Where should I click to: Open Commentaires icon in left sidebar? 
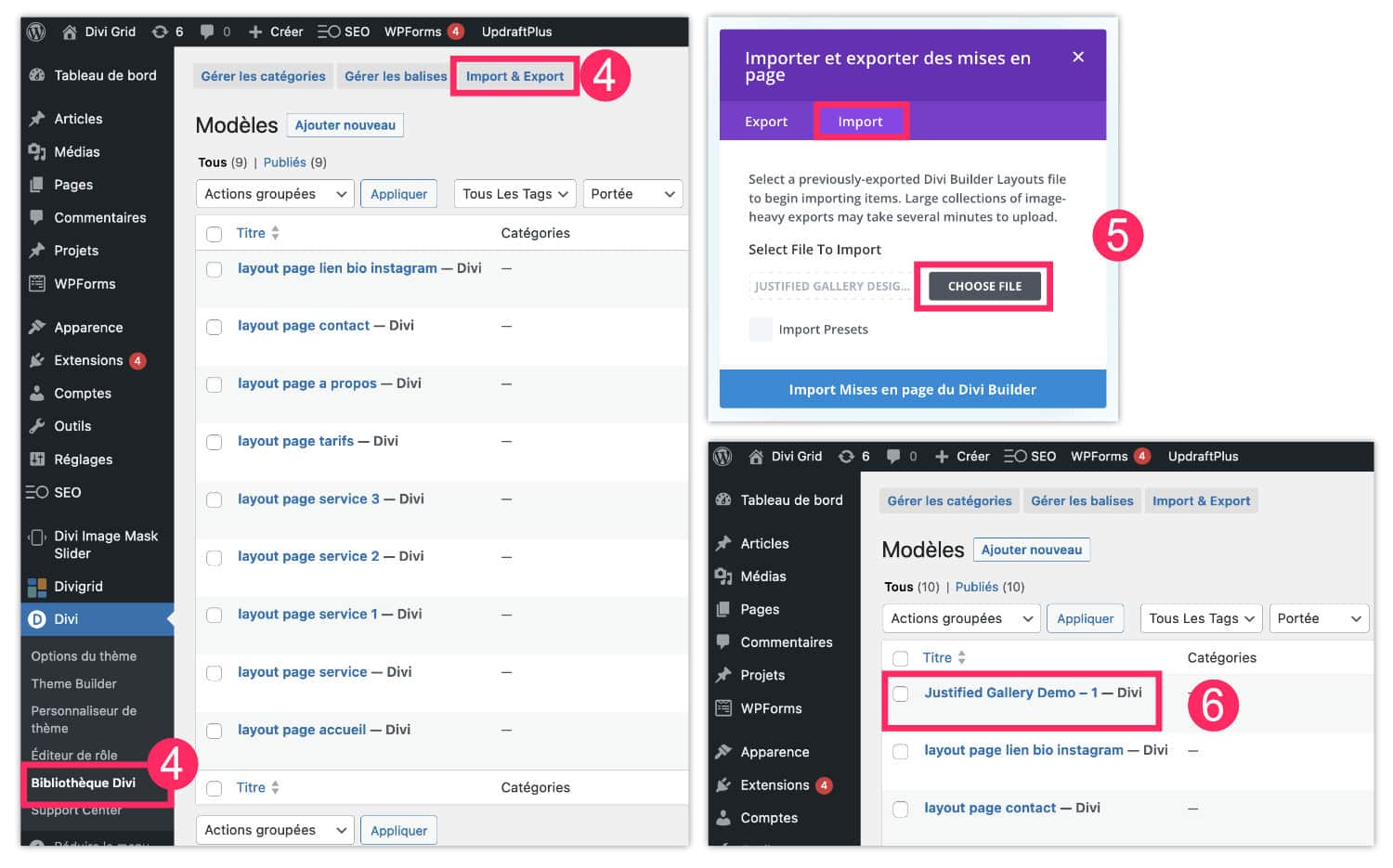point(37,217)
